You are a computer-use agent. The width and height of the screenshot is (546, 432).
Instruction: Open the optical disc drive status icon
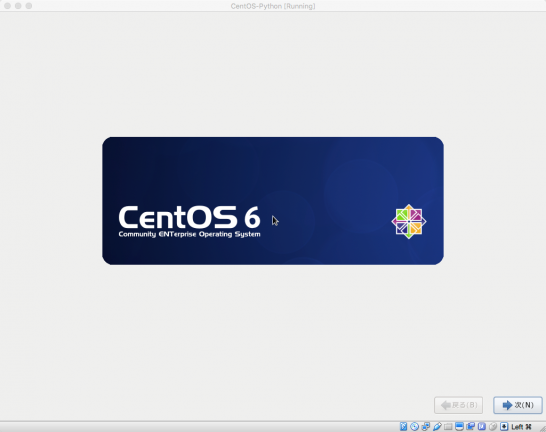[x=414, y=426]
